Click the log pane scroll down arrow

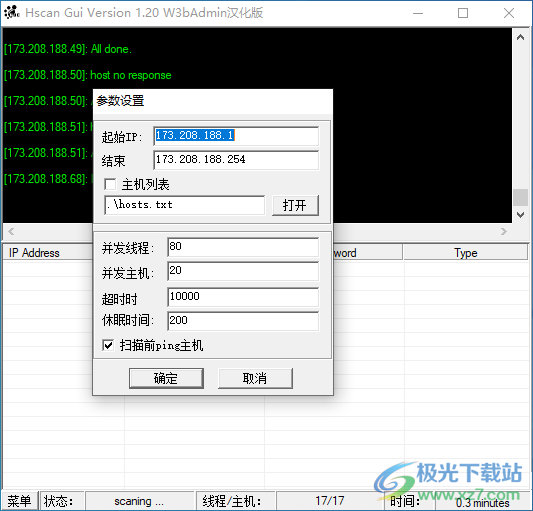520,215
